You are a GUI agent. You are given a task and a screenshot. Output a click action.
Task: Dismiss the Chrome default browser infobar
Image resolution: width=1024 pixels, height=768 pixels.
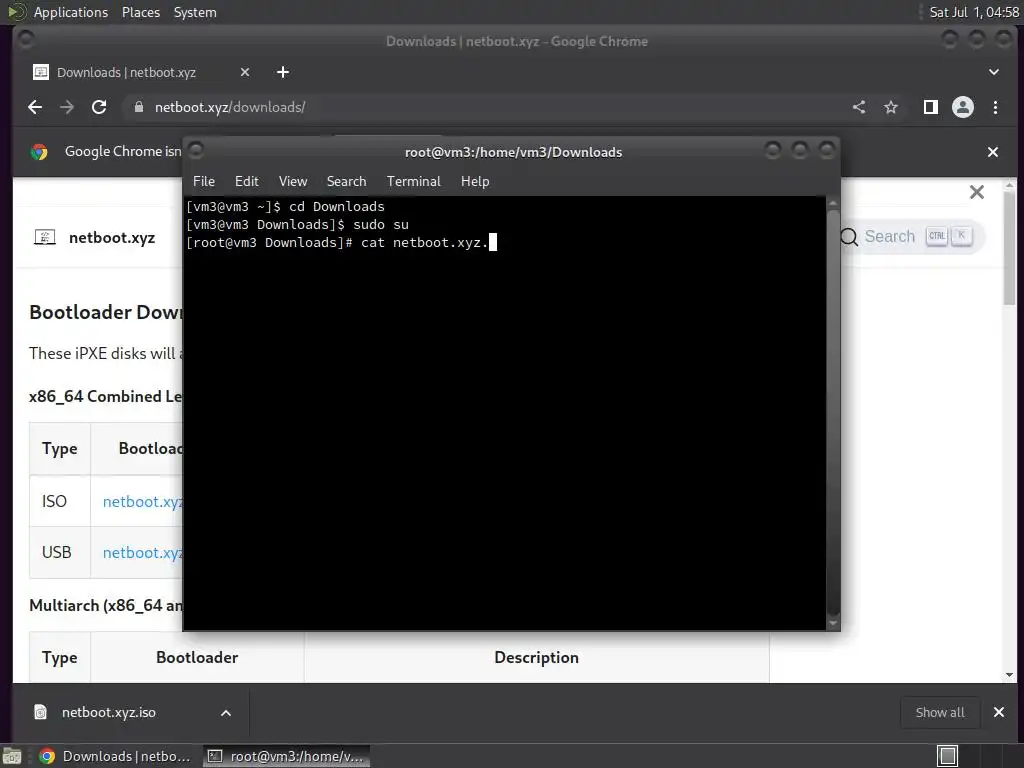point(993,152)
